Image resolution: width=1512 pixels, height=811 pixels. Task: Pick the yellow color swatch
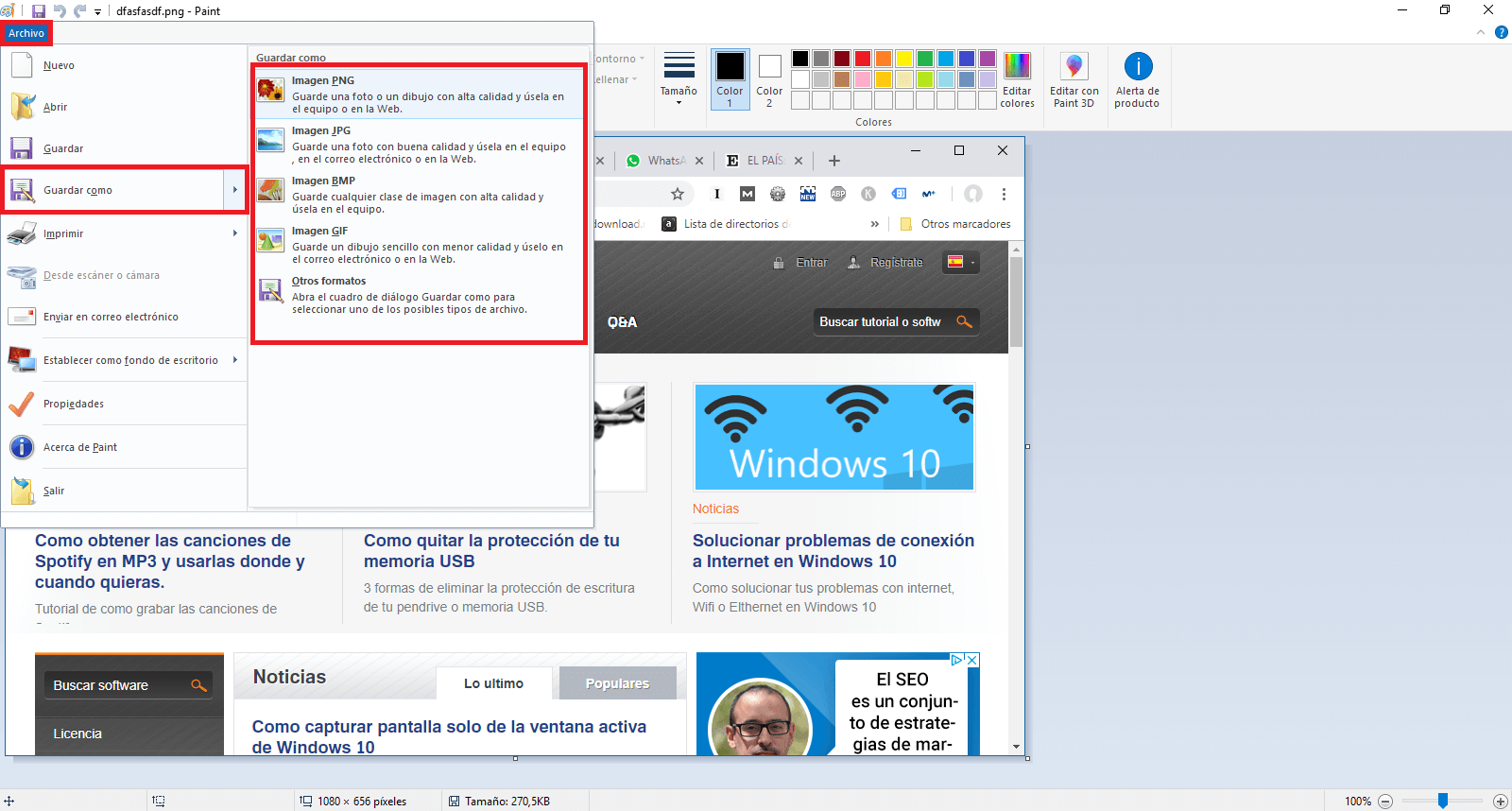[x=904, y=59]
